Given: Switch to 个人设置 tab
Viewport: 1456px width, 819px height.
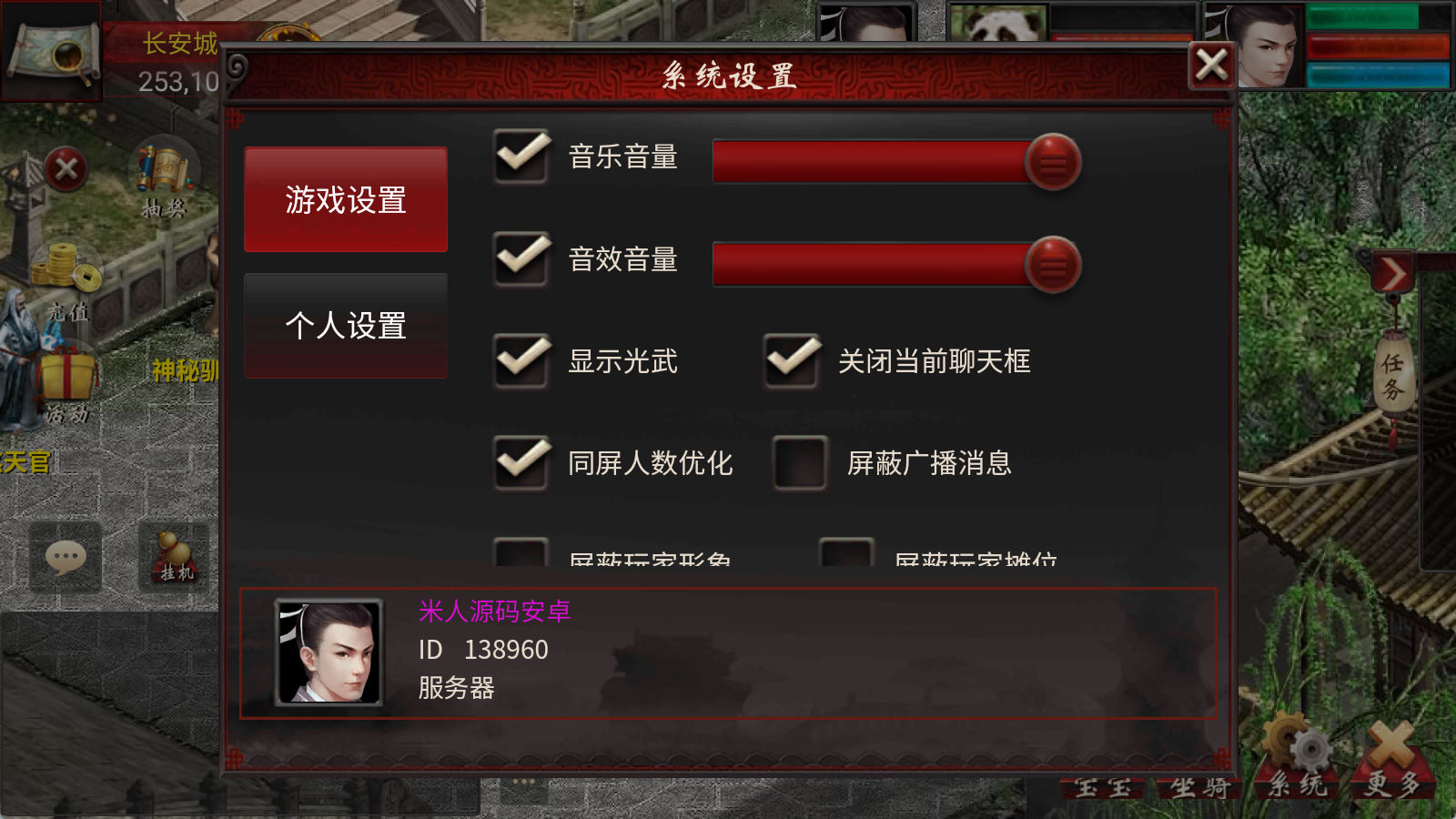Looking at the screenshot, I should (x=346, y=326).
